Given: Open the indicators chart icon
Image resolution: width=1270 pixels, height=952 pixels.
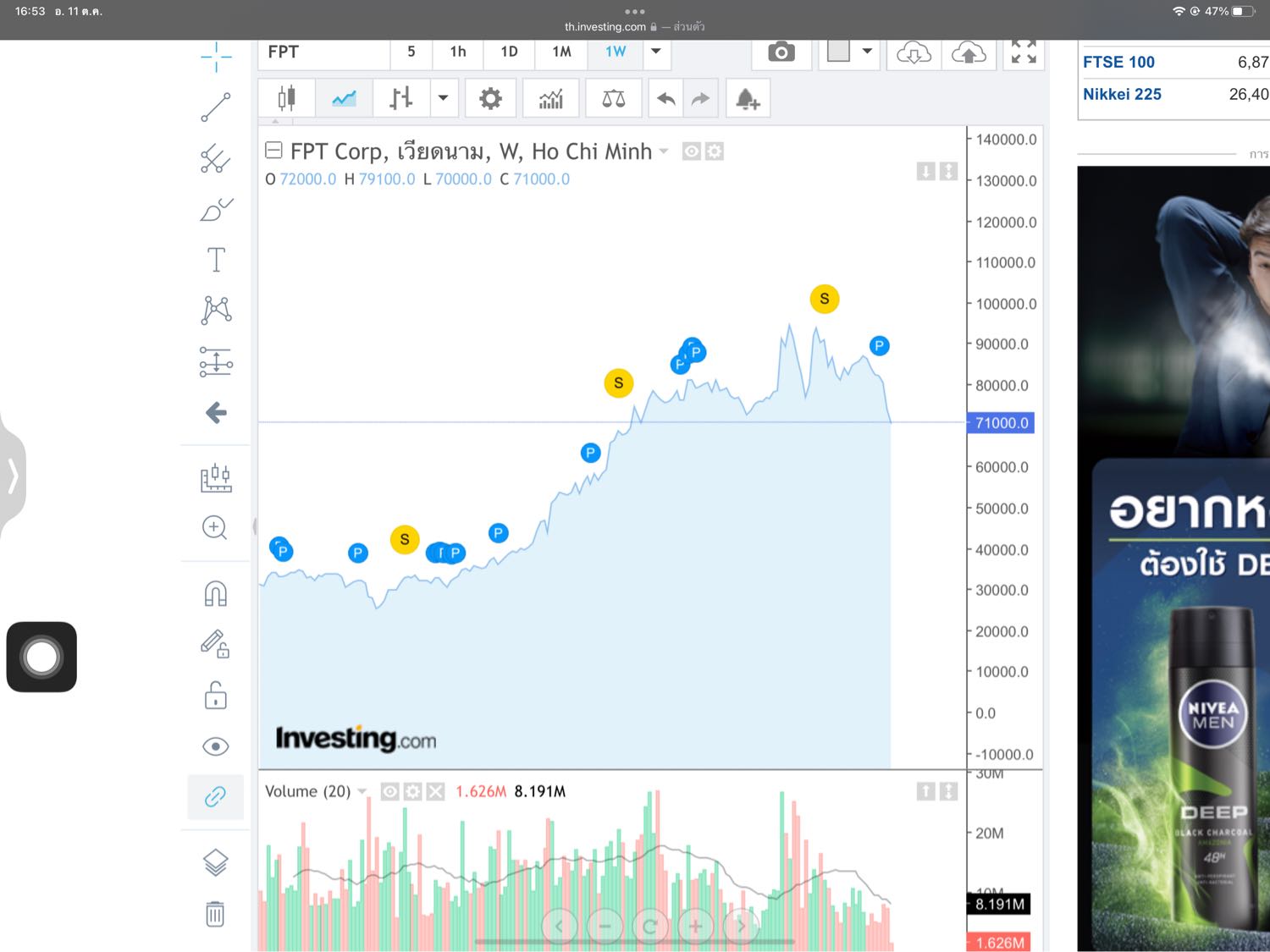Looking at the screenshot, I should click(x=551, y=99).
